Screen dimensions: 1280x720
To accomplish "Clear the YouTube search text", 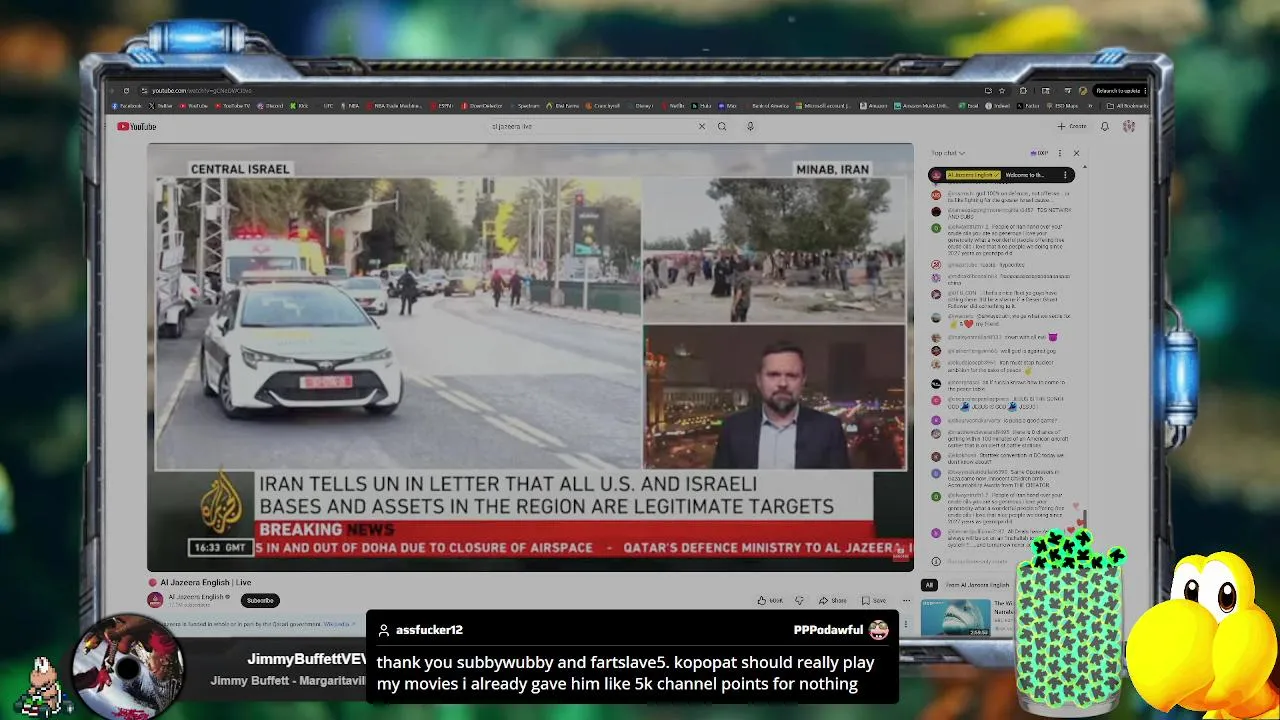I will [x=702, y=126].
